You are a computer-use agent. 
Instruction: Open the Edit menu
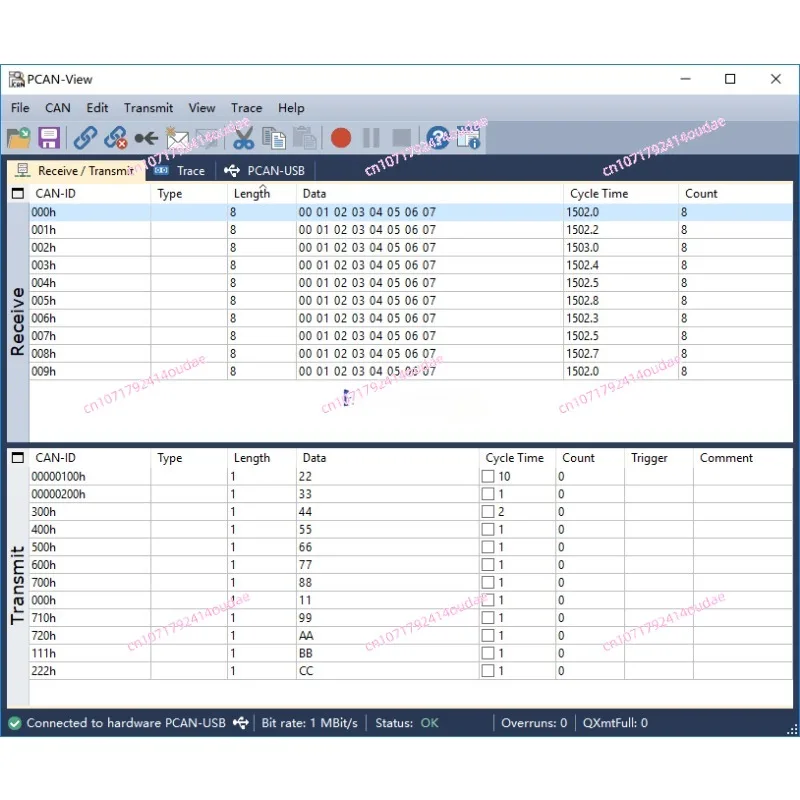(97, 108)
